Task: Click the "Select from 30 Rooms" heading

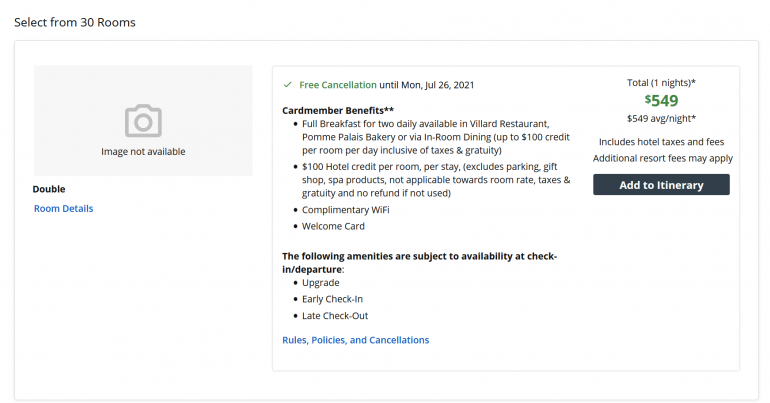Action: pyautogui.click(x=75, y=22)
